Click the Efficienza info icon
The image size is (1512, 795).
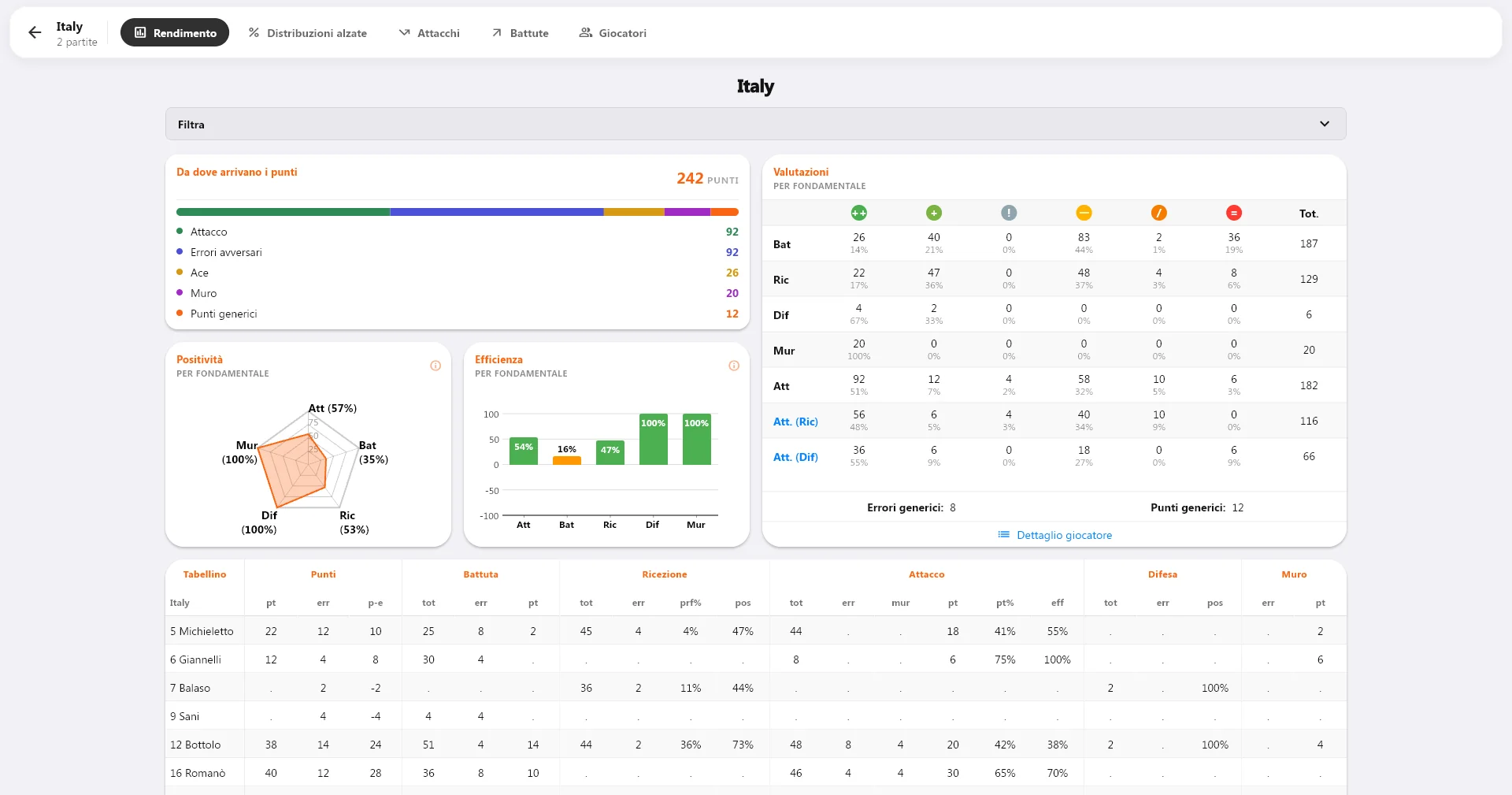tap(734, 366)
